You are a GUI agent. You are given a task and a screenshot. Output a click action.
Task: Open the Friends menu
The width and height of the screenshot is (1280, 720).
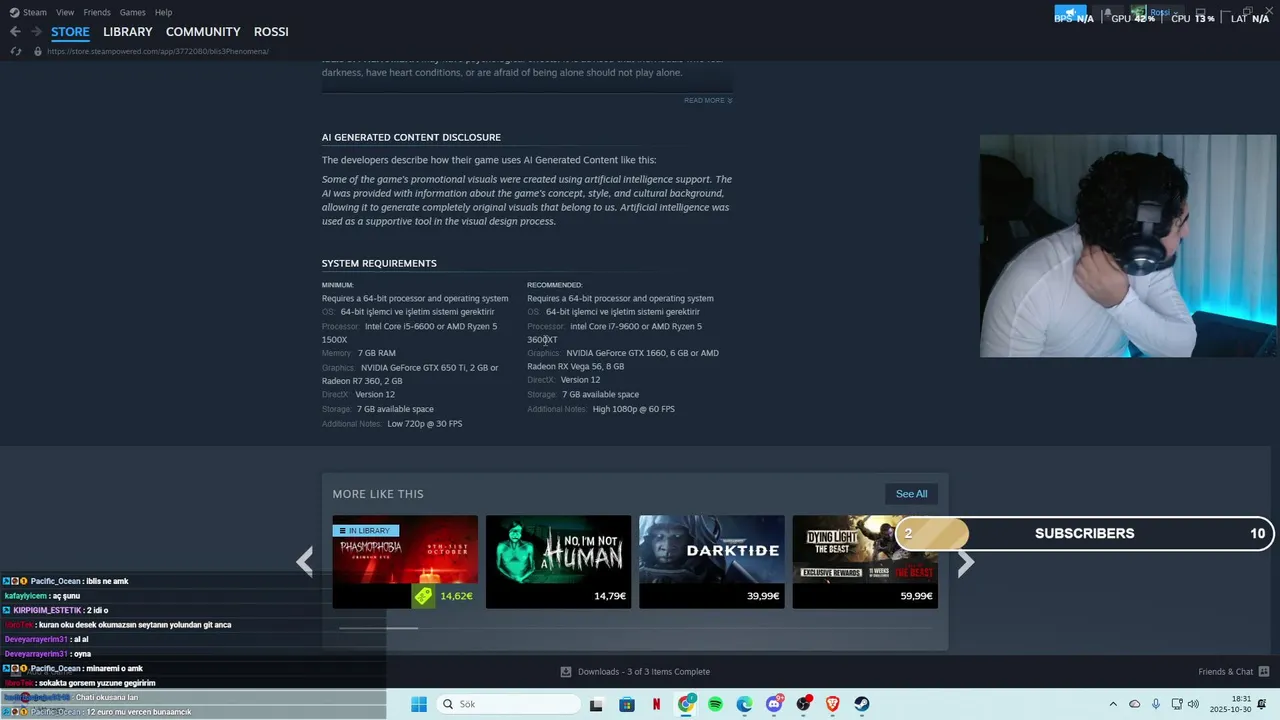[x=97, y=12]
